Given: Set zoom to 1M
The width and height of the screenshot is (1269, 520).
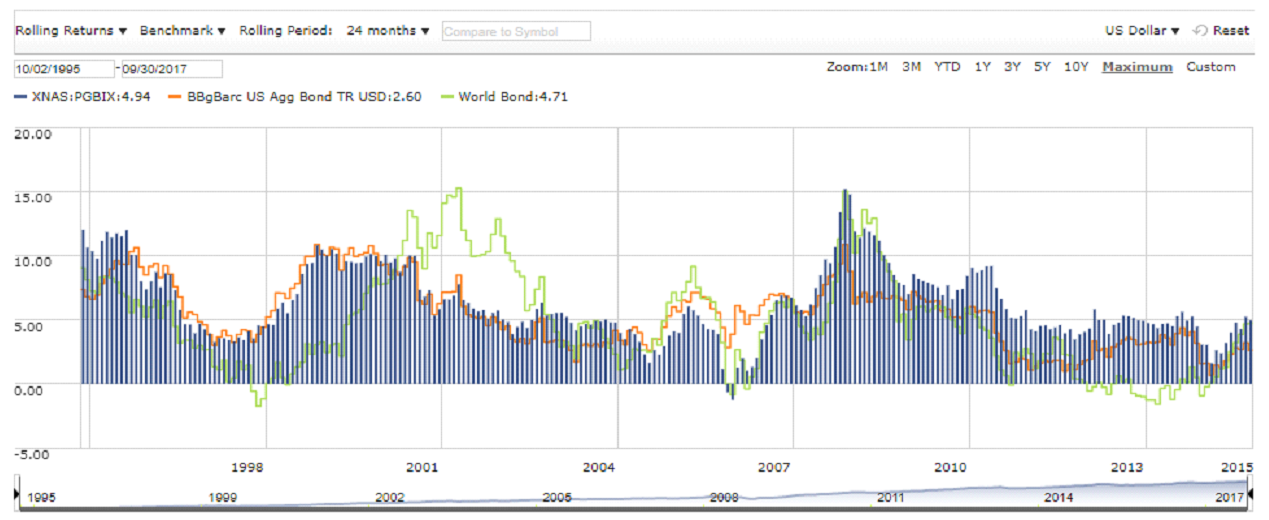Looking at the screenshot, I should [x=877, y=67].
